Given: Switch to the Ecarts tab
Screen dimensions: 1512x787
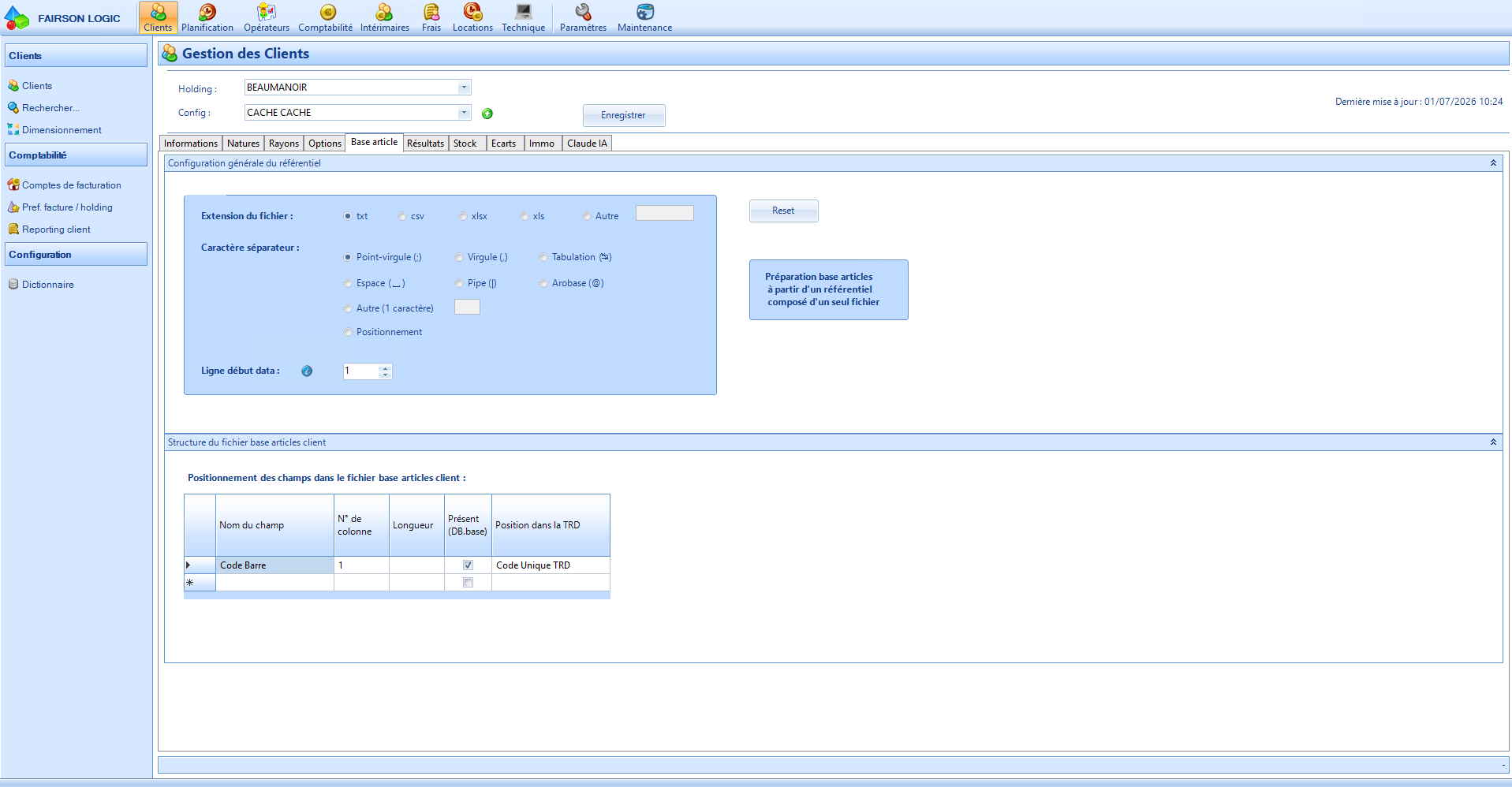Looking at the screenshot, I should 503,144.
